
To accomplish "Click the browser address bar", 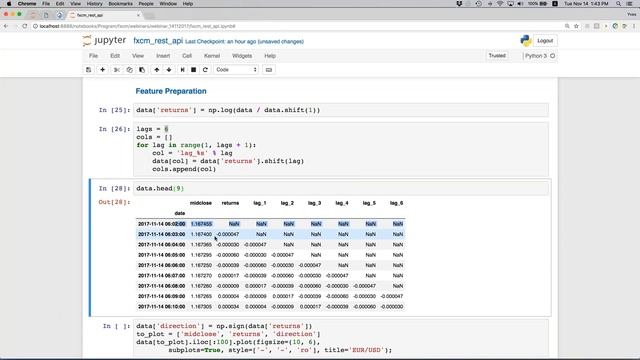I will point(298,26).
